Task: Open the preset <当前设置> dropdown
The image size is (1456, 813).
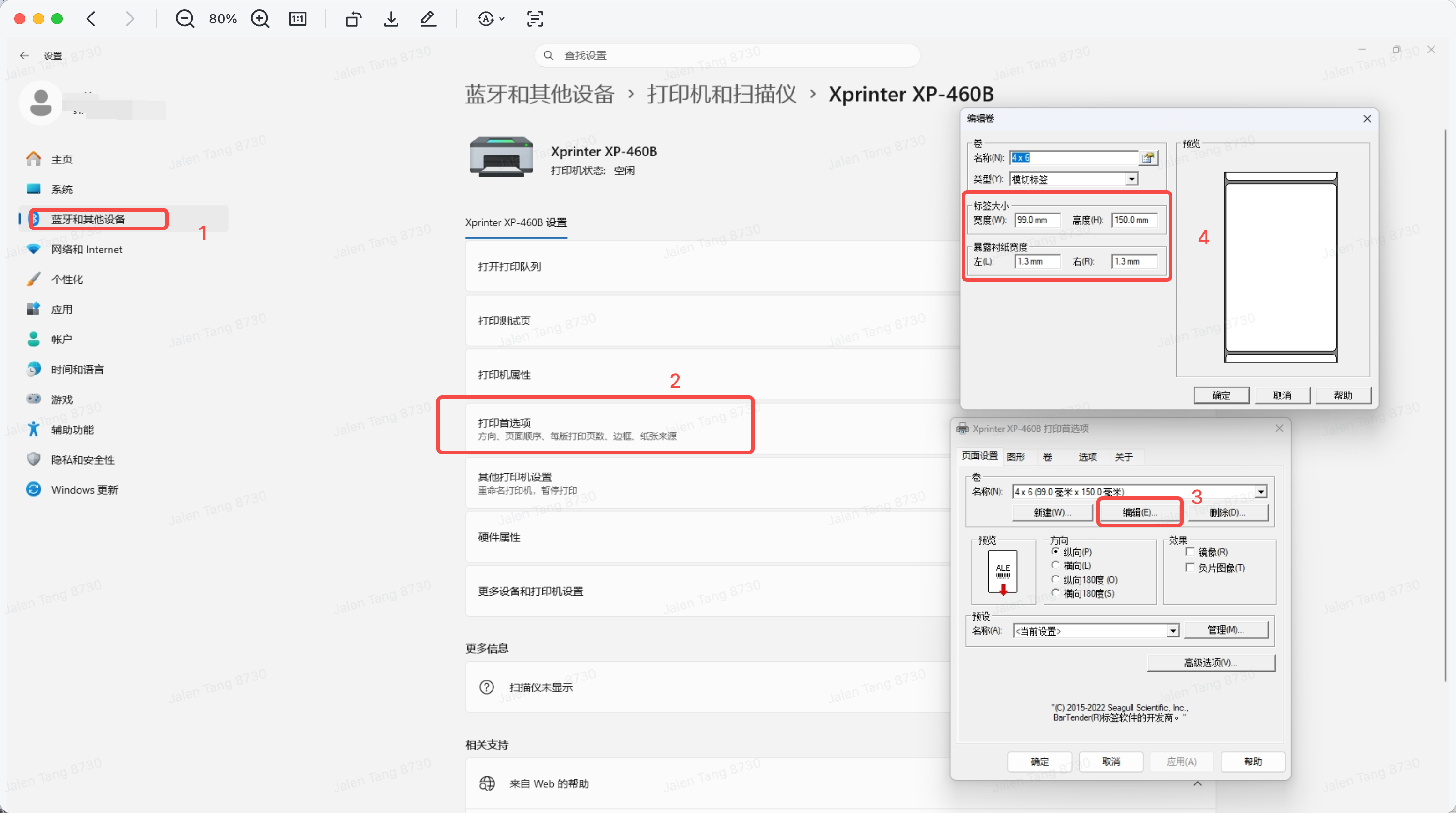Action: coord(1173,630)
